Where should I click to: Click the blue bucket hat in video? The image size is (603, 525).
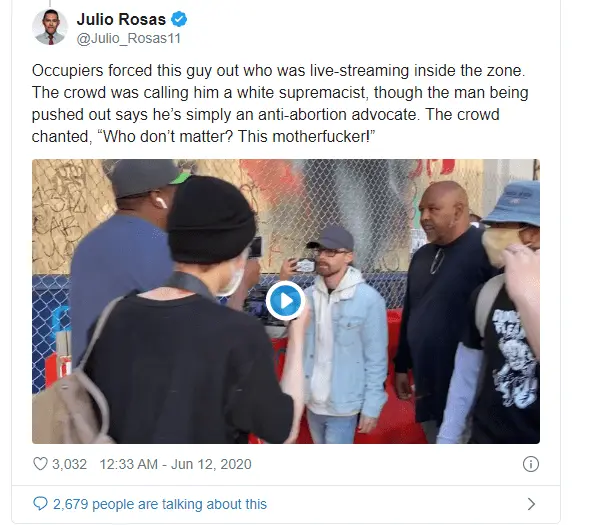coord(513,204)
